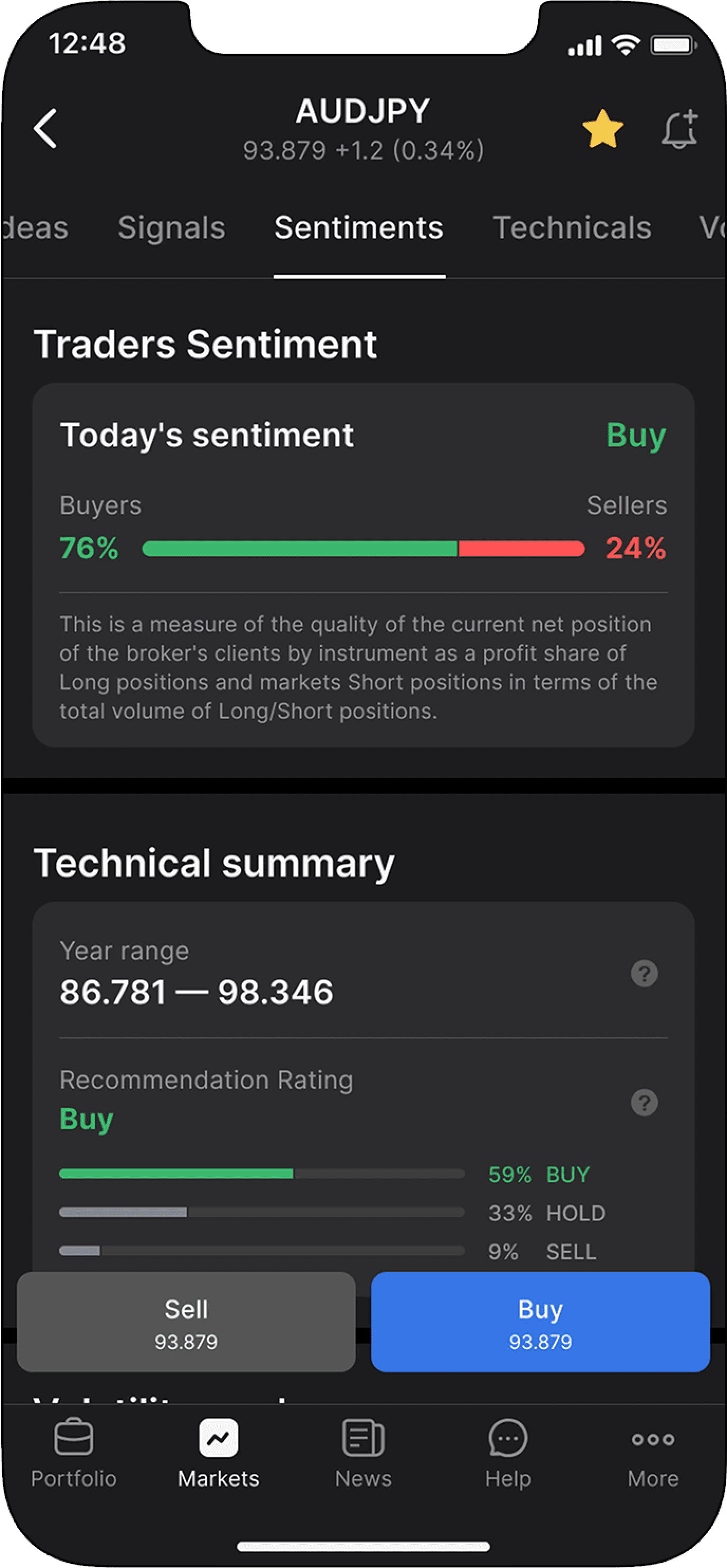Tap the Recommendation Rating help icon
Image resolution: width=727 pixels, height=1568 pixels.
tap(644, 1102)
